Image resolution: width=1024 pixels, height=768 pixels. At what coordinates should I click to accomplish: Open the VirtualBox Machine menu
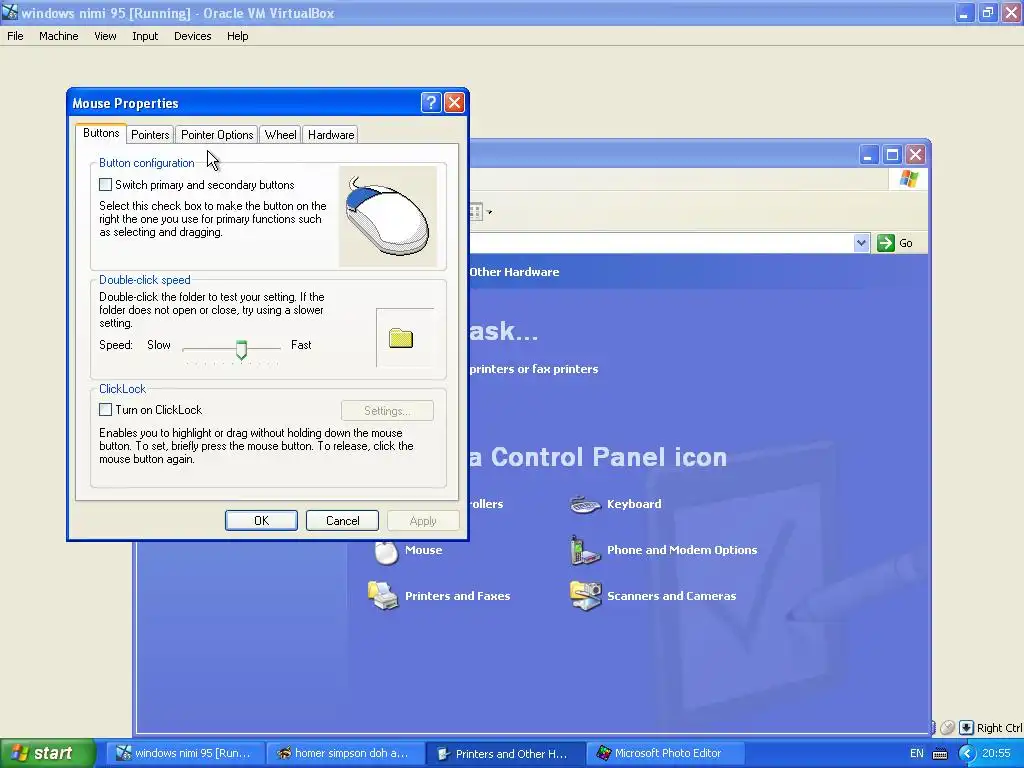tap(59, 36)
